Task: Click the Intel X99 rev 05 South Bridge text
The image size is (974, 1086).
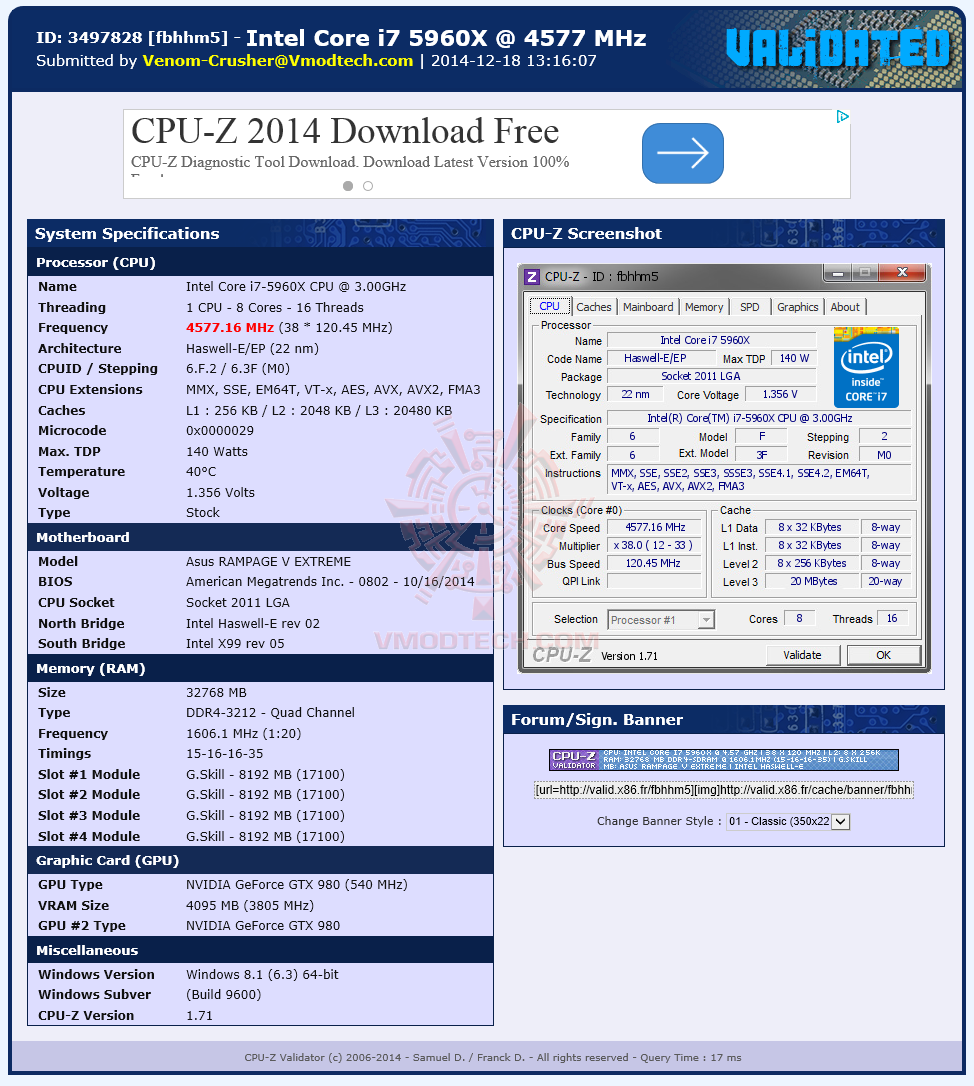Action: (235, 643)
